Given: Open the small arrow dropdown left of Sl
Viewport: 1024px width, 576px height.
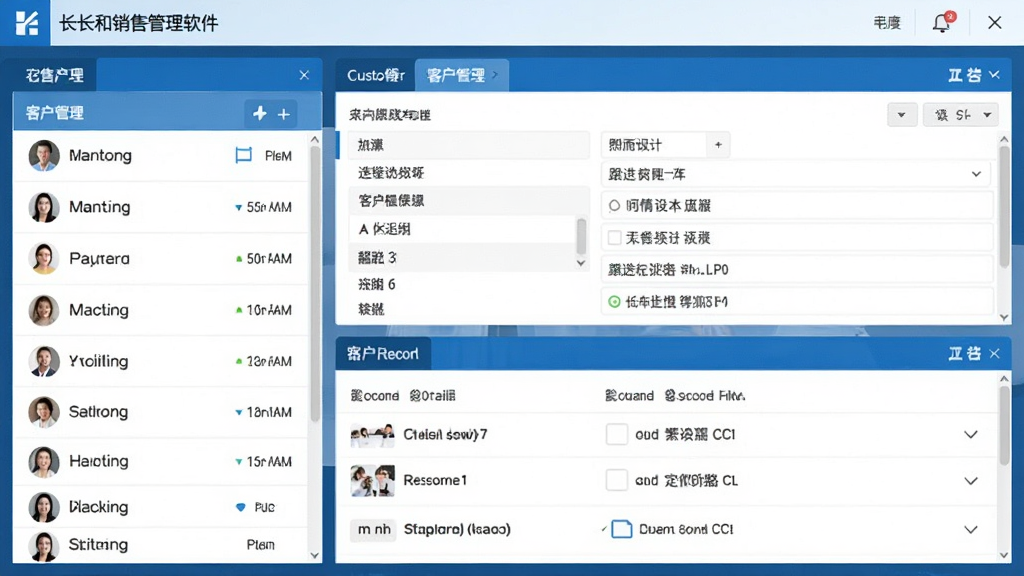Looking at the screenshot, I should pyautogui.click(x=902, y=115).
